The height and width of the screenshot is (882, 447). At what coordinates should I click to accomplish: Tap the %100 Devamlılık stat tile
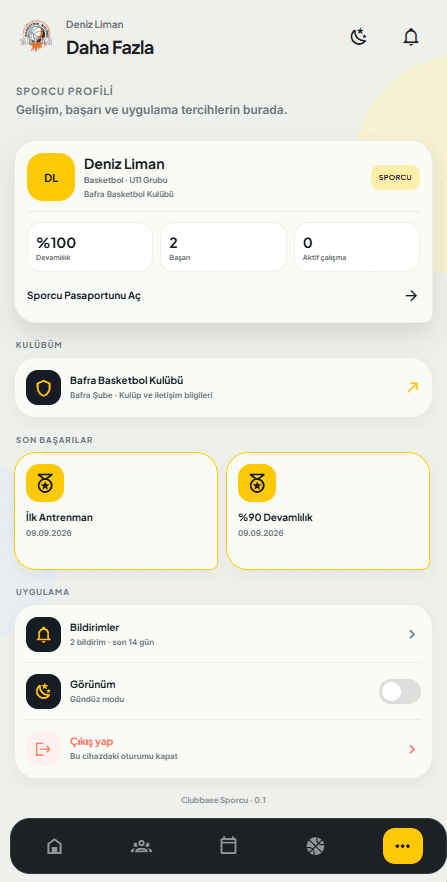point(90,247)
